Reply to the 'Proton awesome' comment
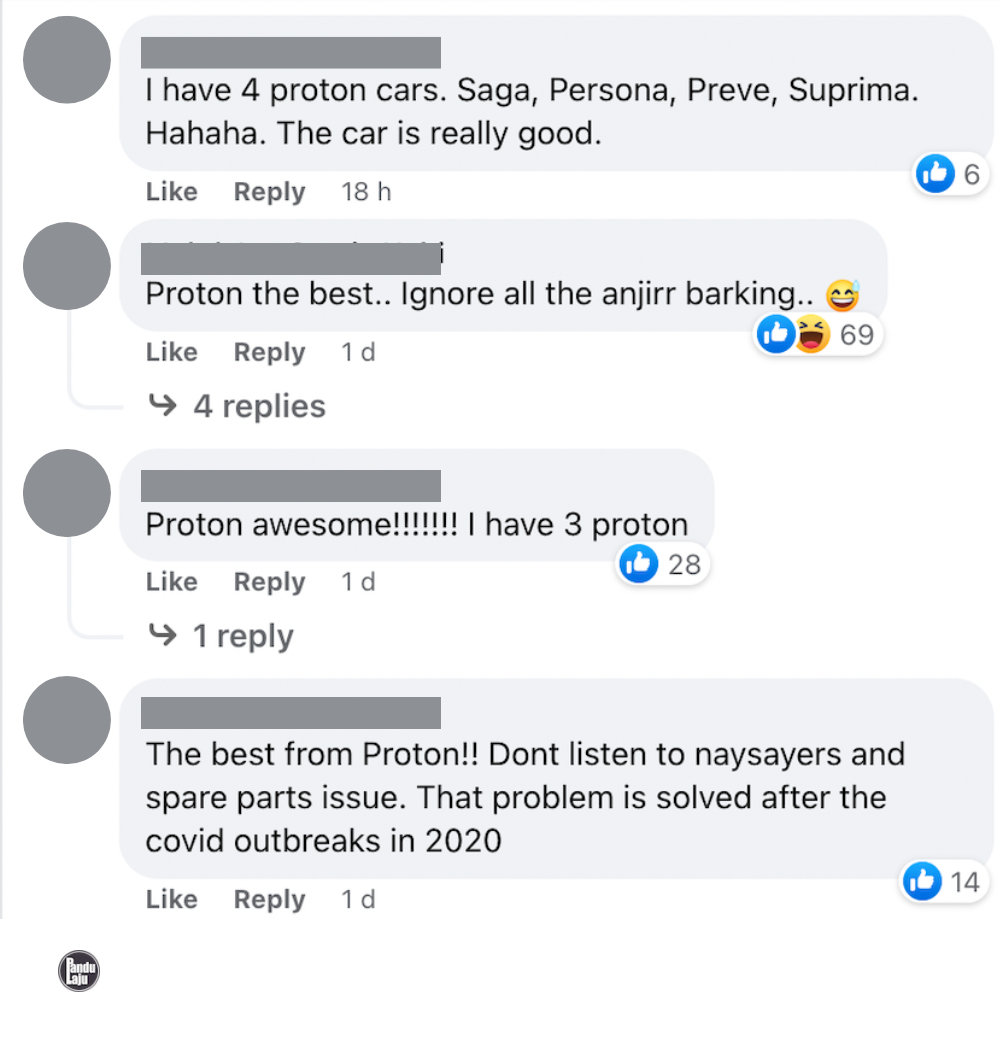The height and width of the screenshot is (1050, 1000). tap(269, 582)
